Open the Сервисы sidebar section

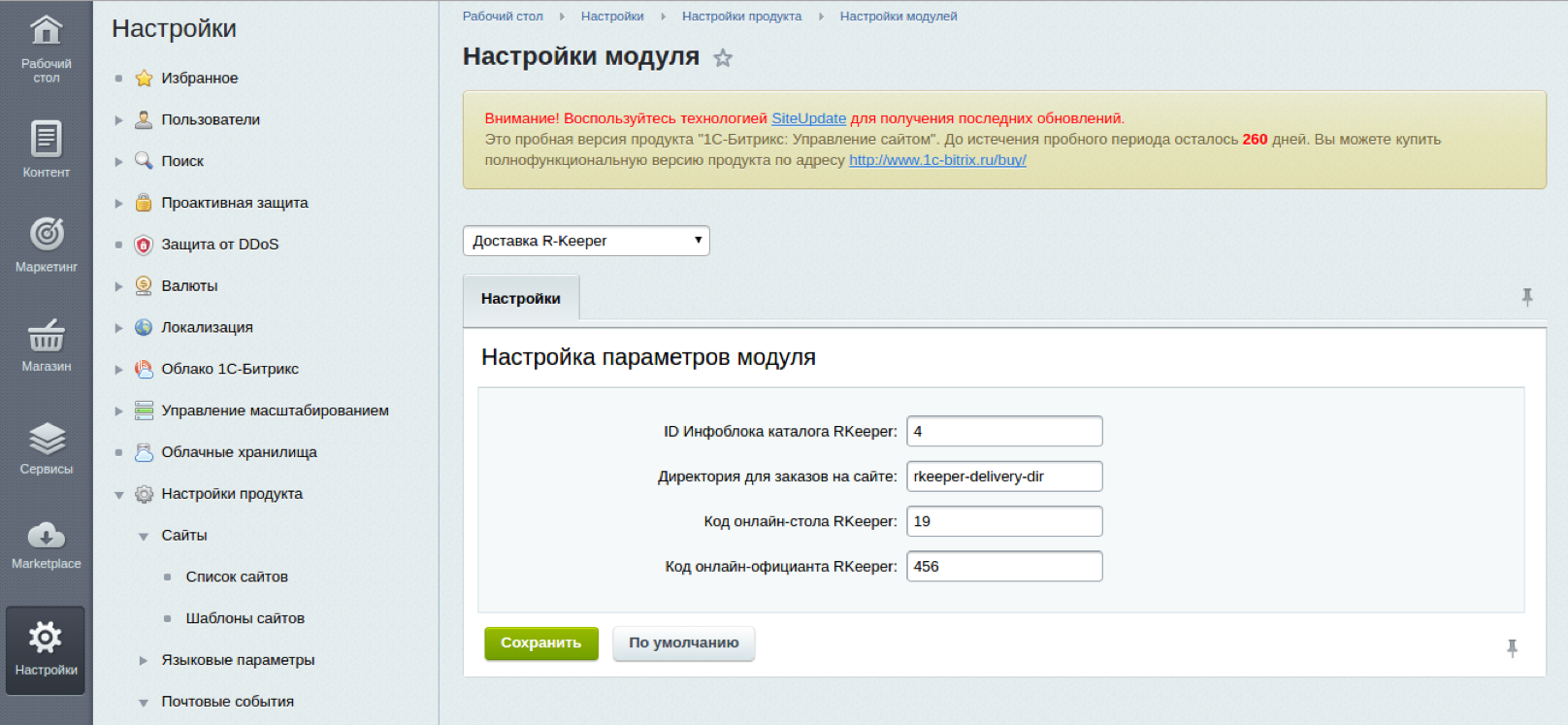point(46,447)
